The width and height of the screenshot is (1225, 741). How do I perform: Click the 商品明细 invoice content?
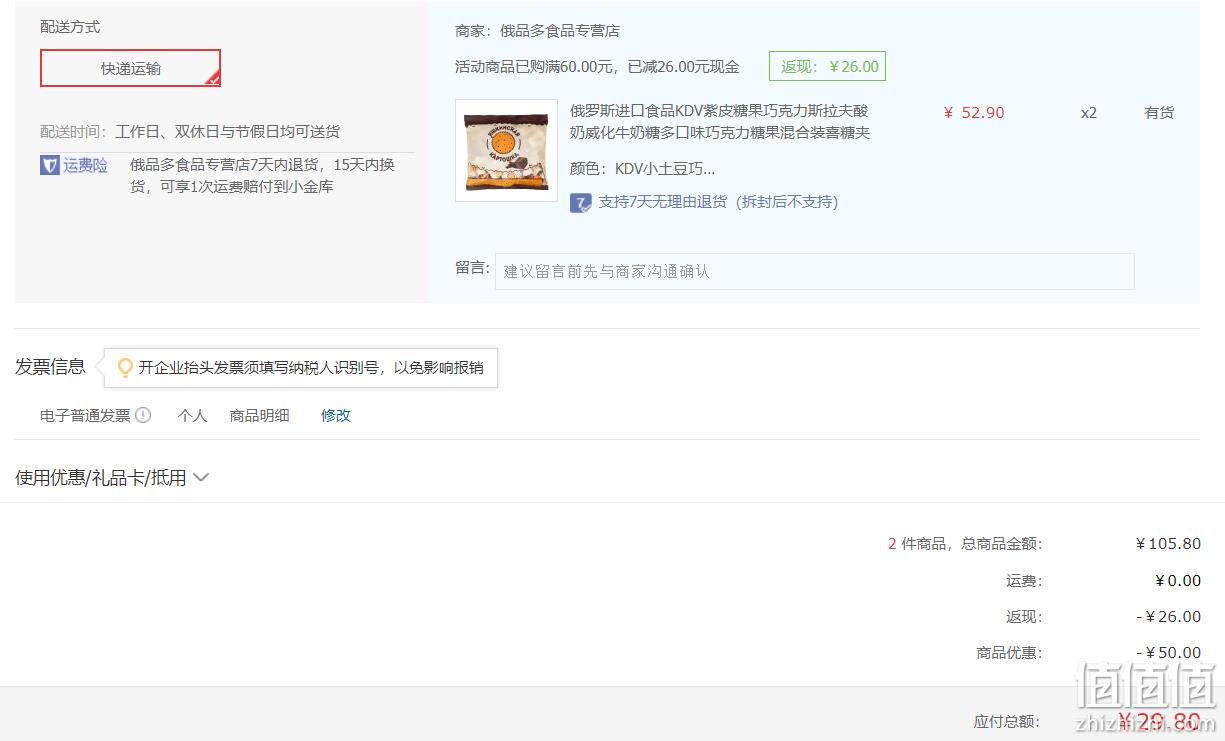coord(260,415)
